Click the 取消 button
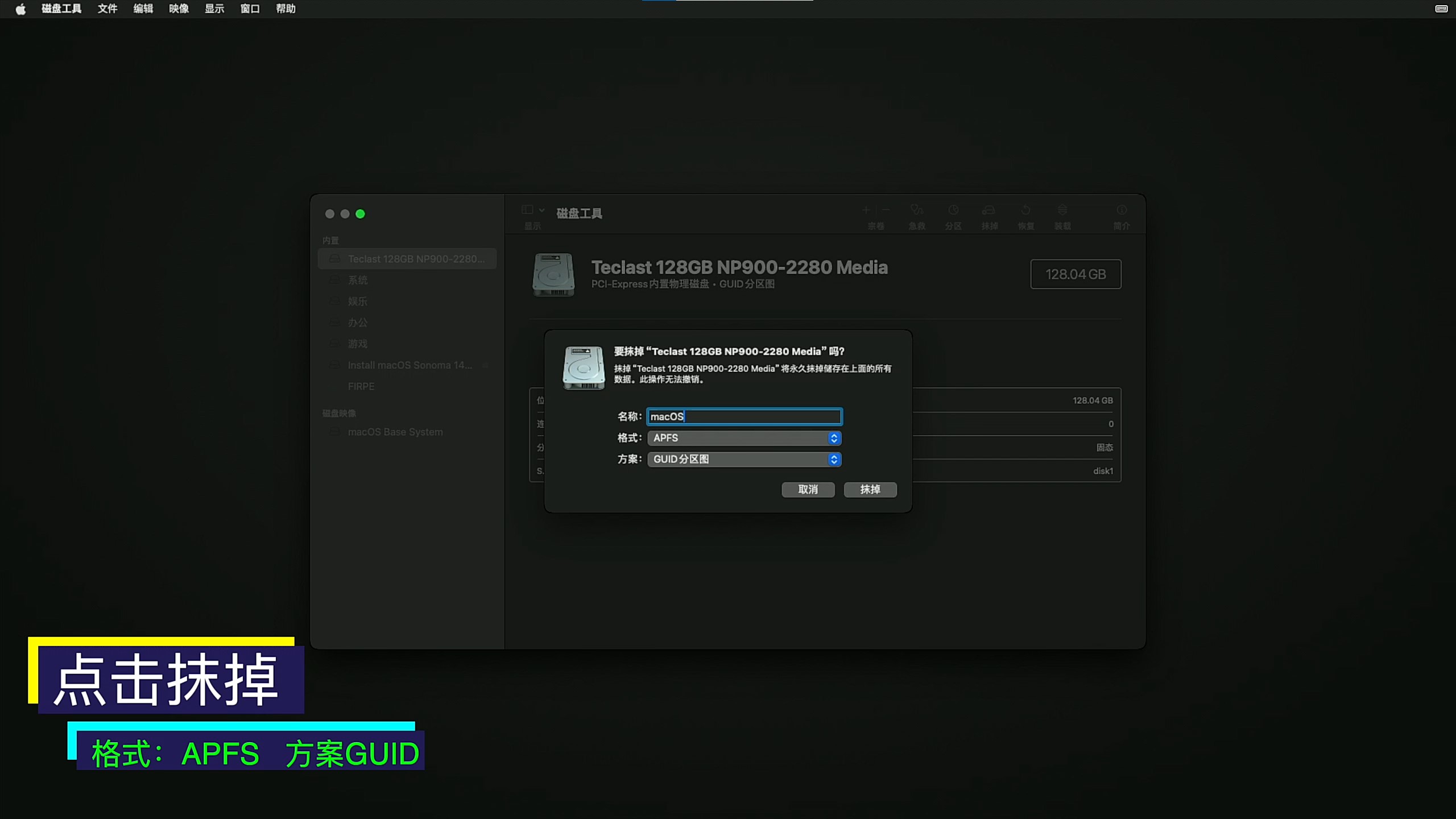Viewport: 1456px width, 819px height. tap(808, 489)
